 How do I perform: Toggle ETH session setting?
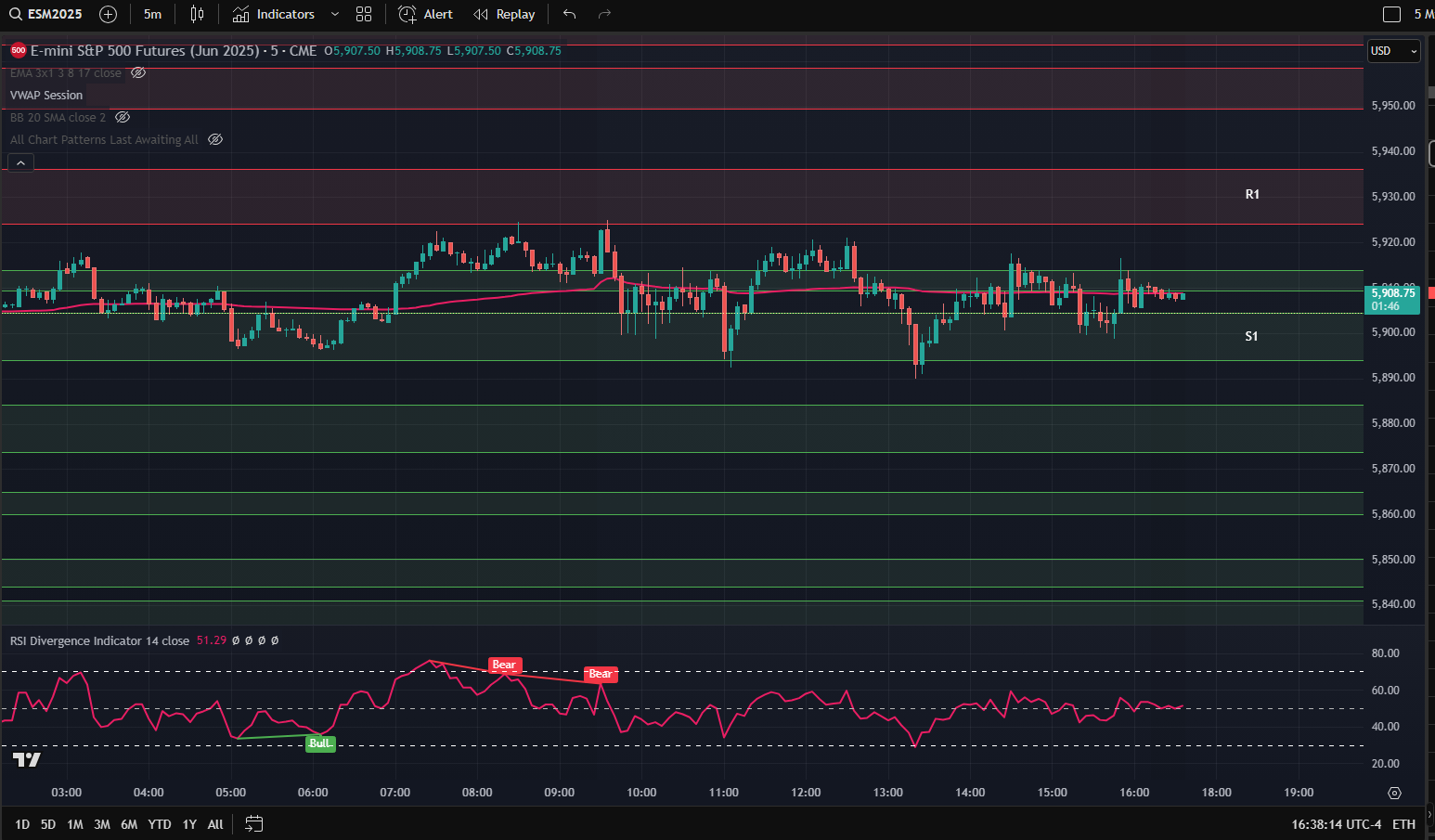pos(1403,824)
